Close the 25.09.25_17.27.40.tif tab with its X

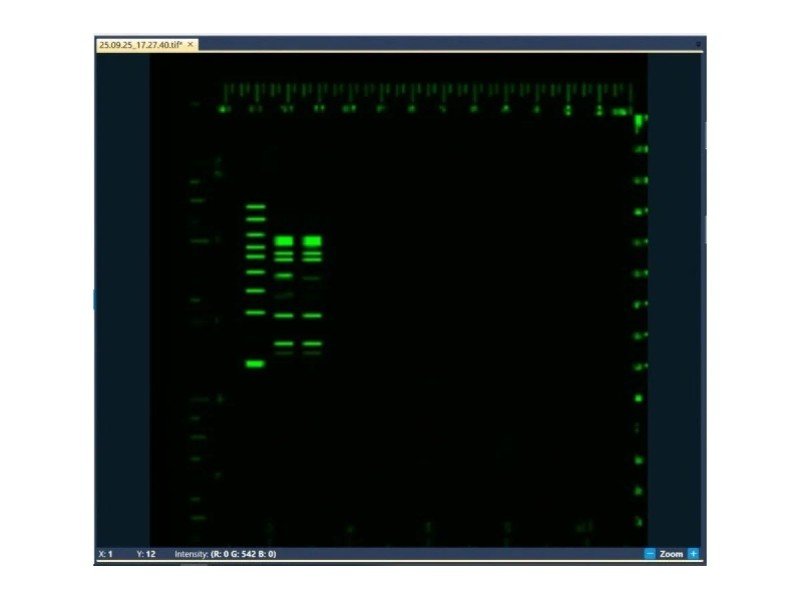(x=189, y=43)
